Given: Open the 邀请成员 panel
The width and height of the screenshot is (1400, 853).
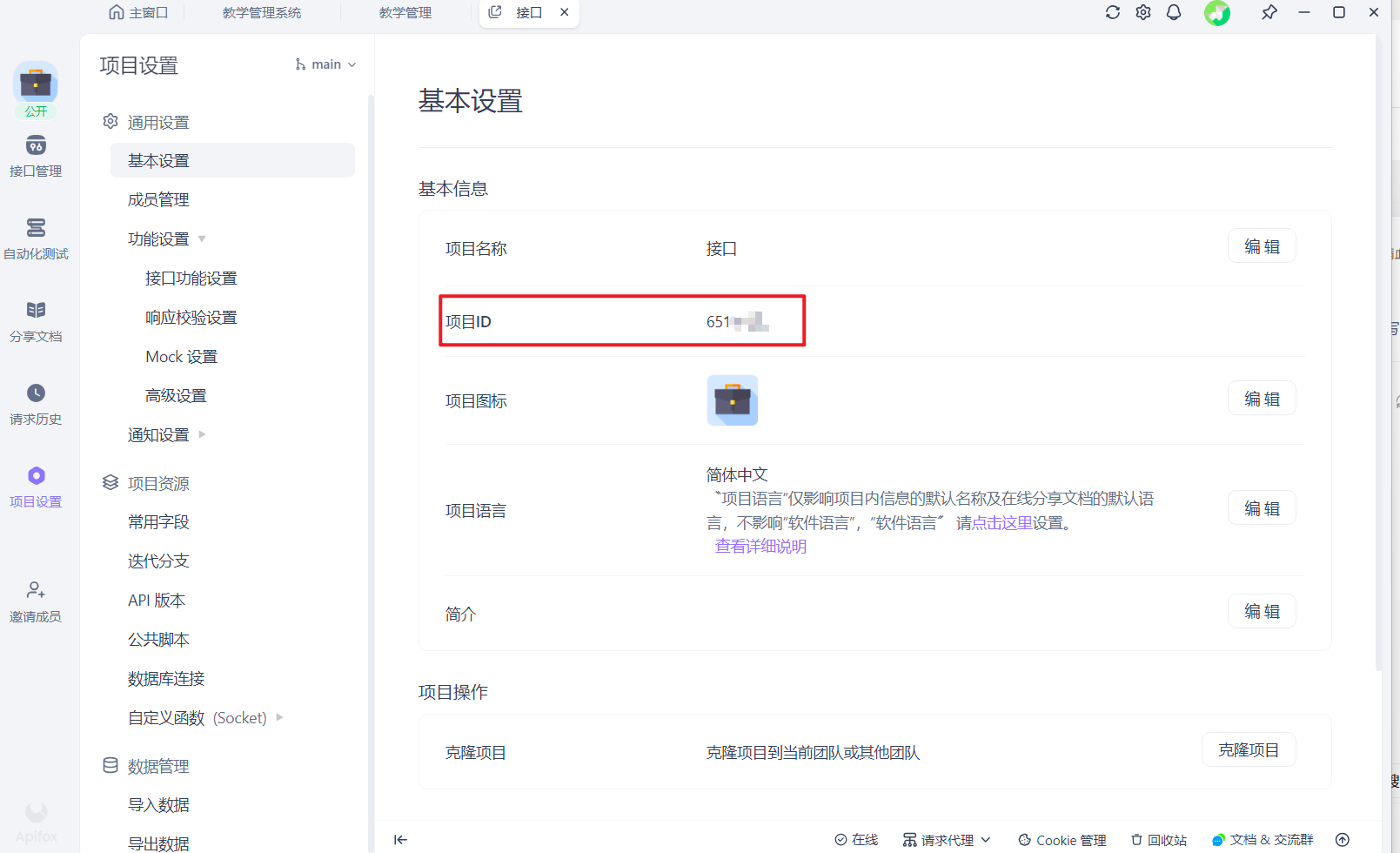Looking at the screenshot, I should (36, 601).
